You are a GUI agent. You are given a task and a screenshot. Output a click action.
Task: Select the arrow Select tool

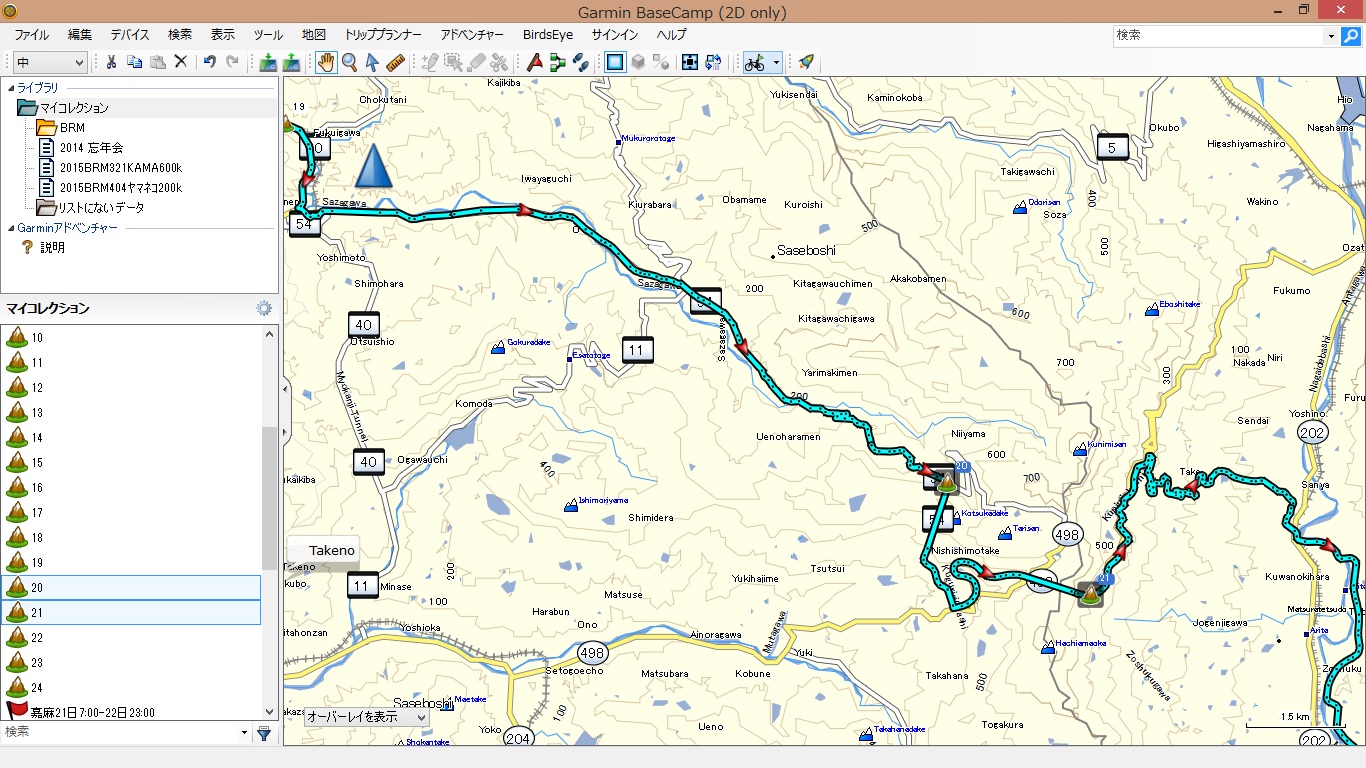(372, 62)
